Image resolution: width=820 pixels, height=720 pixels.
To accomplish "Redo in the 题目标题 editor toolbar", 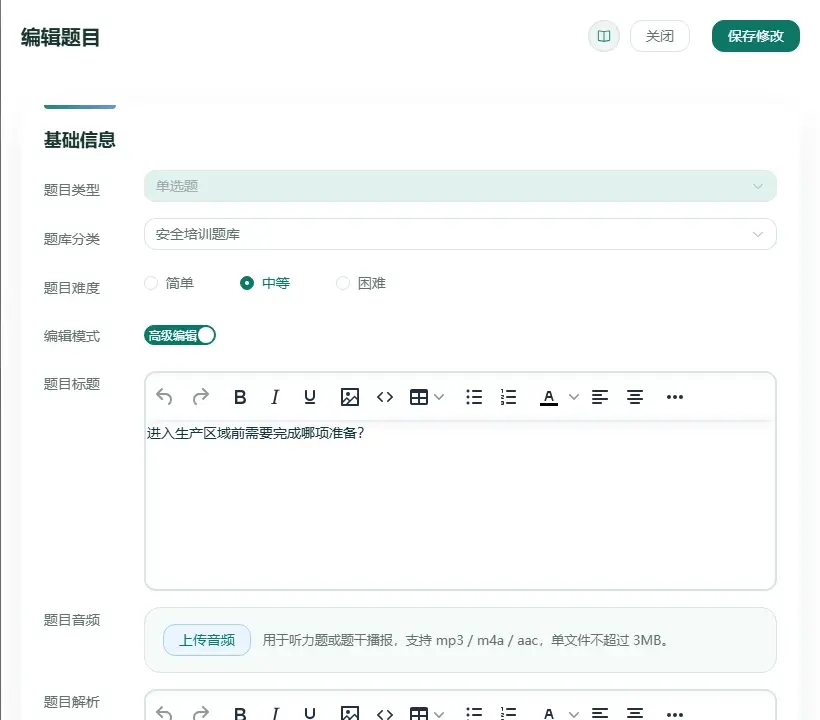I will [x=201, y=397].
